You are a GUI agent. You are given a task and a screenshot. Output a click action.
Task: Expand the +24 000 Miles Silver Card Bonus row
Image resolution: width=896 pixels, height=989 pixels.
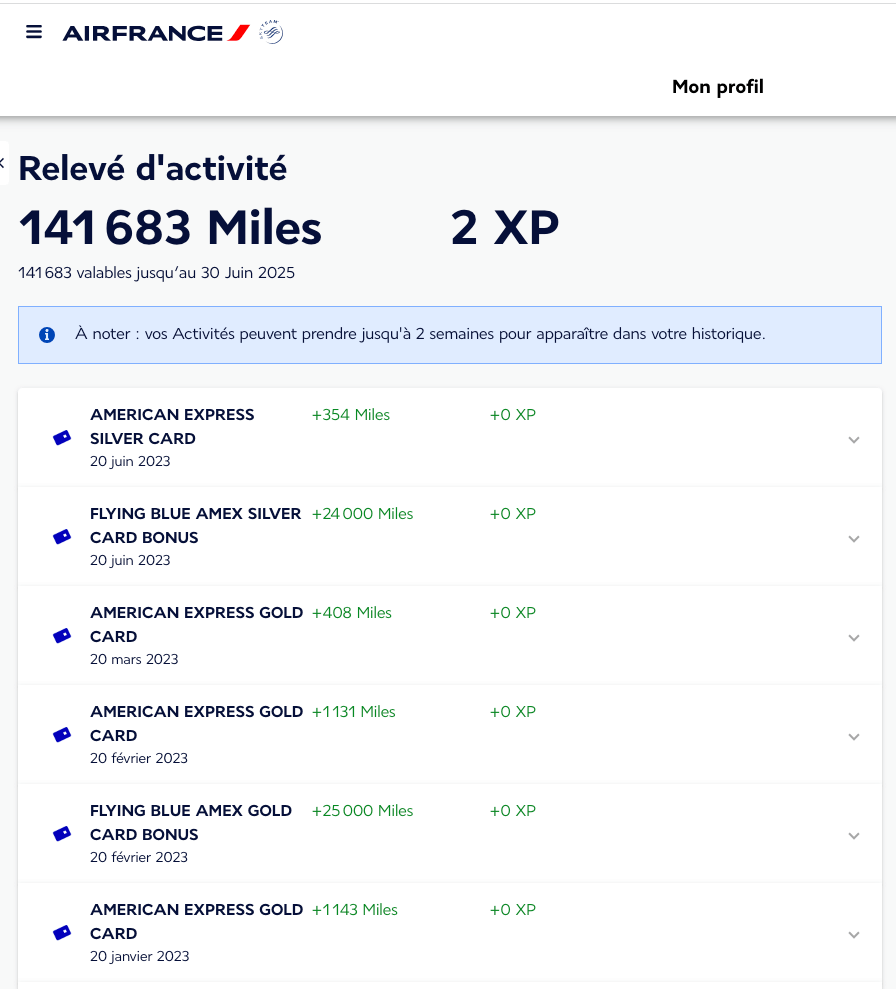coord(854,539)
